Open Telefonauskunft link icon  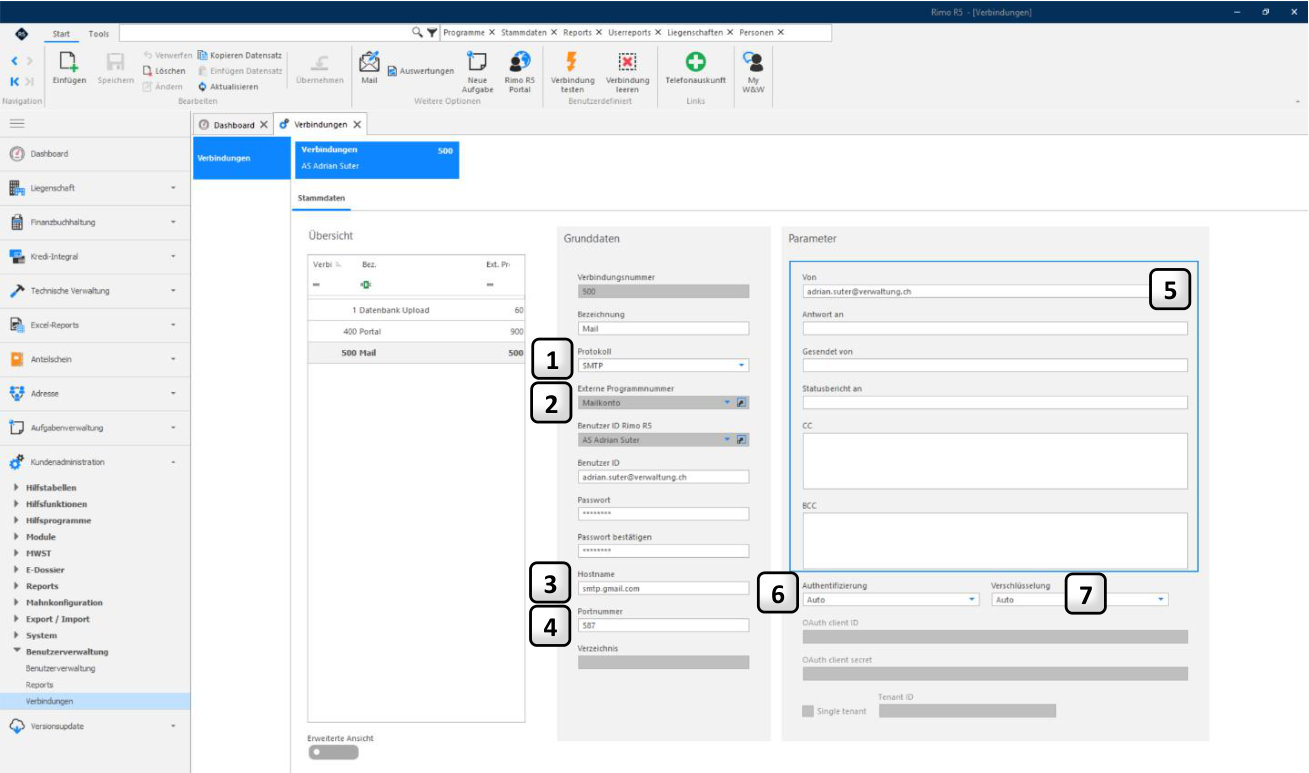point(695,62)
